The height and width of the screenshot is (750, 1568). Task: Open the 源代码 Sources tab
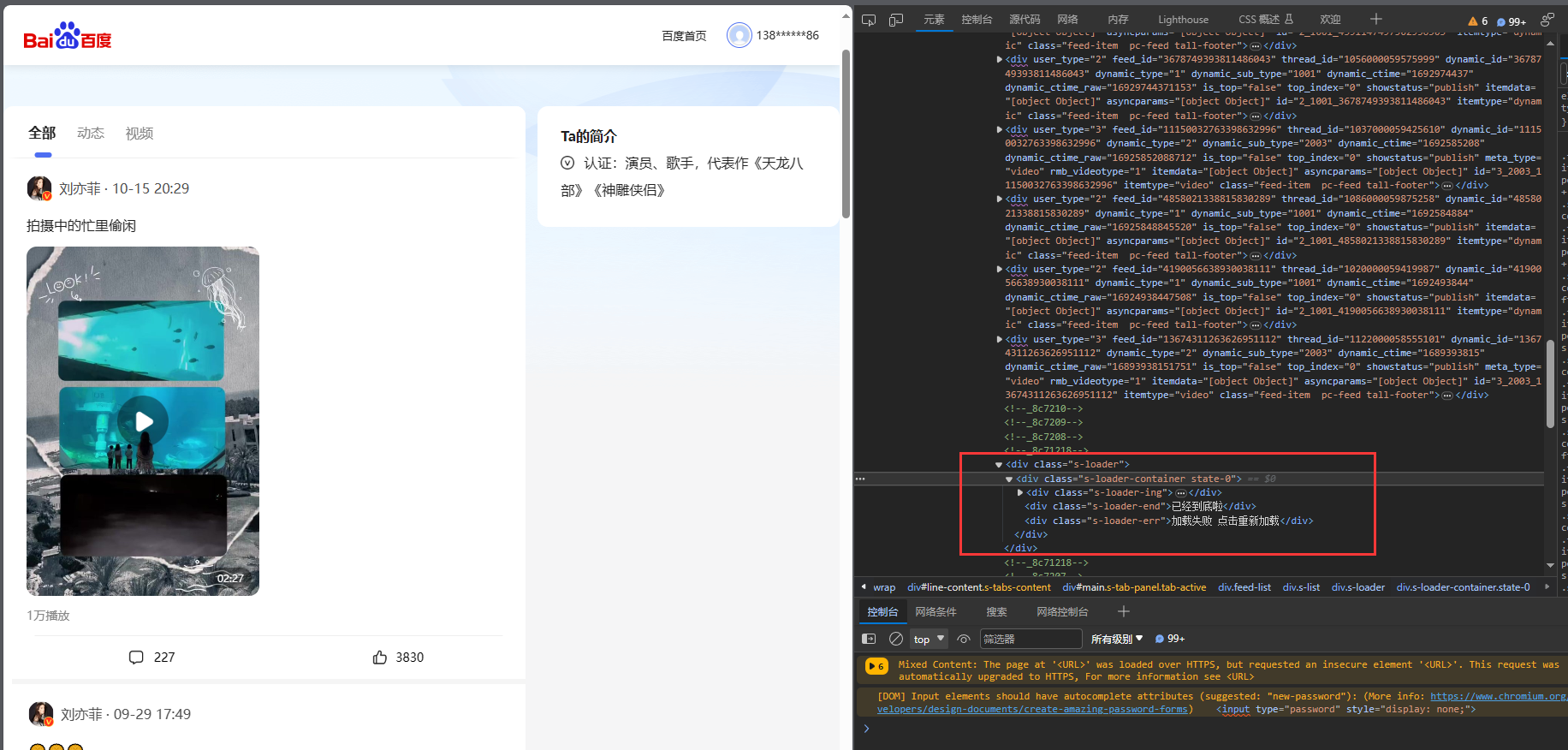[x=1025, y=20]
